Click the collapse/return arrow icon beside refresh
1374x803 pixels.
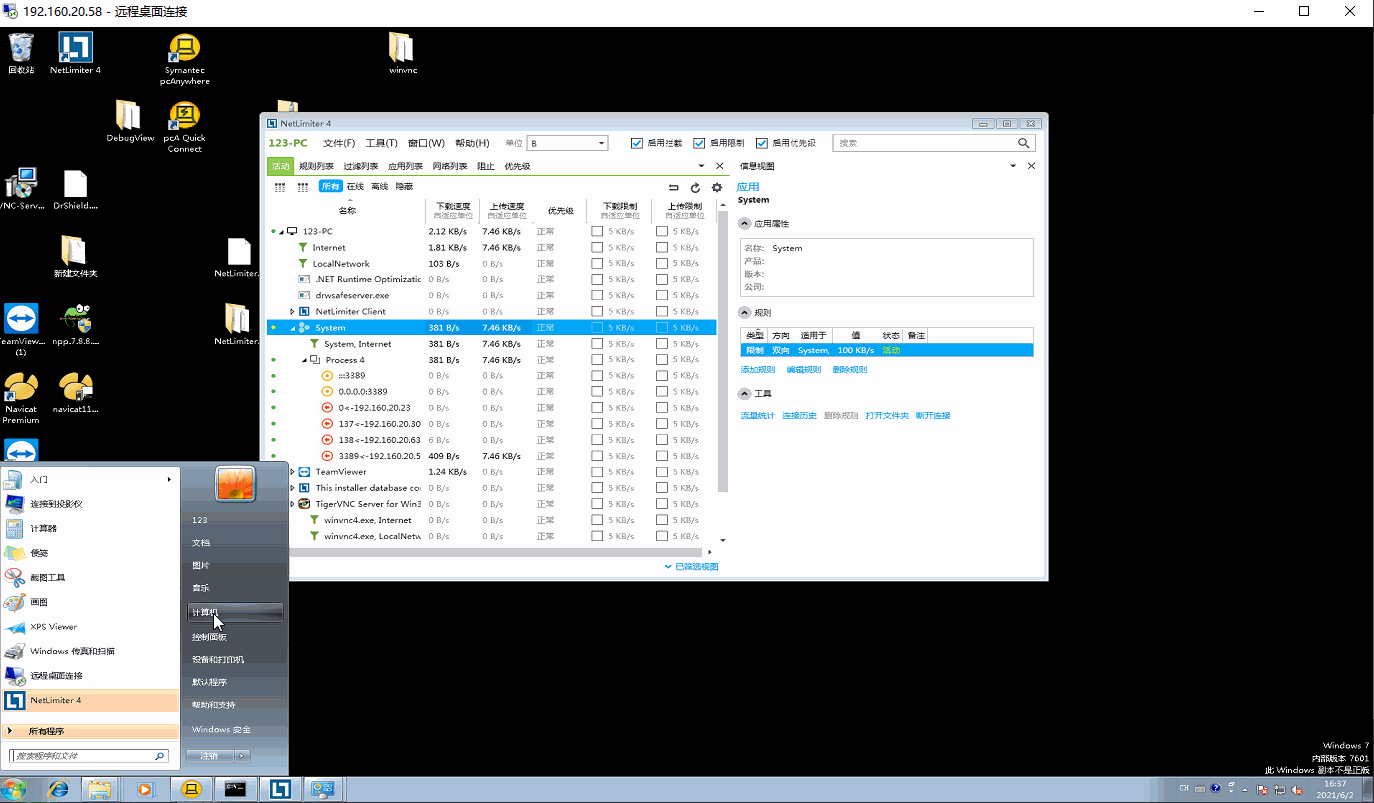(674, 187)
